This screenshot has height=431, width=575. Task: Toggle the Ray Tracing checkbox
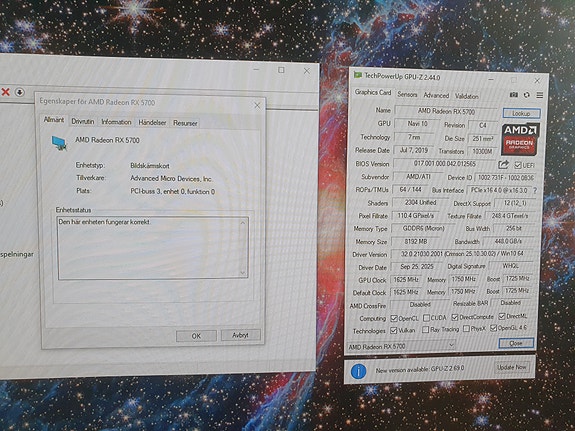425,330
